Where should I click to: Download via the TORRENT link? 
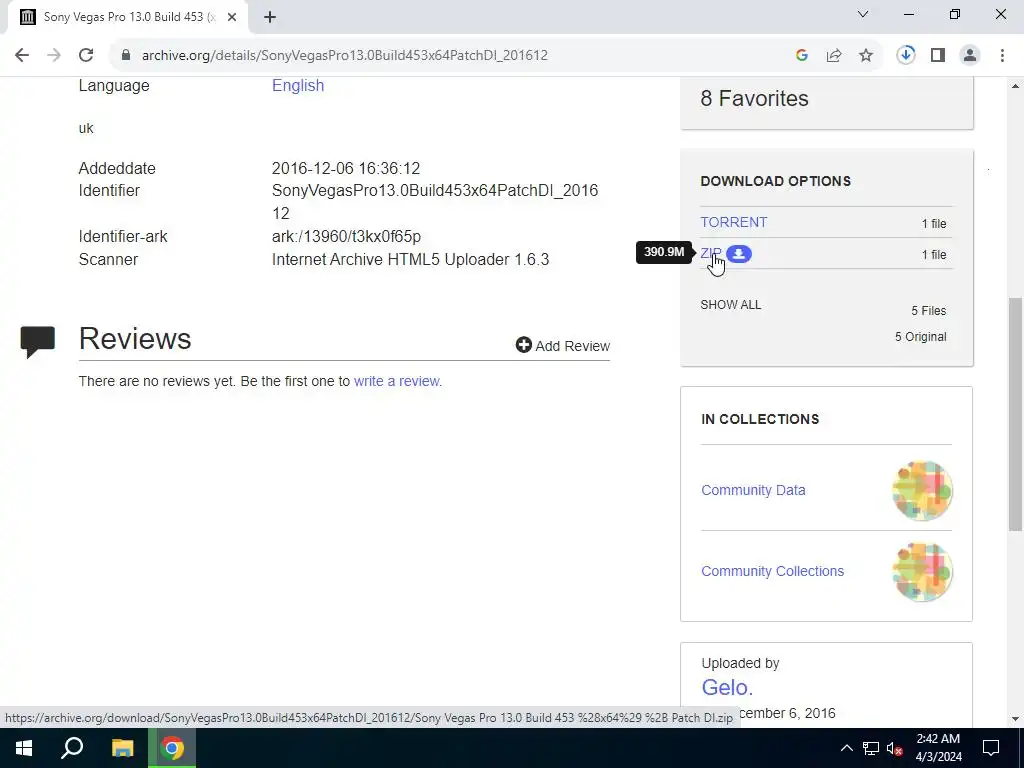(733, 222)
